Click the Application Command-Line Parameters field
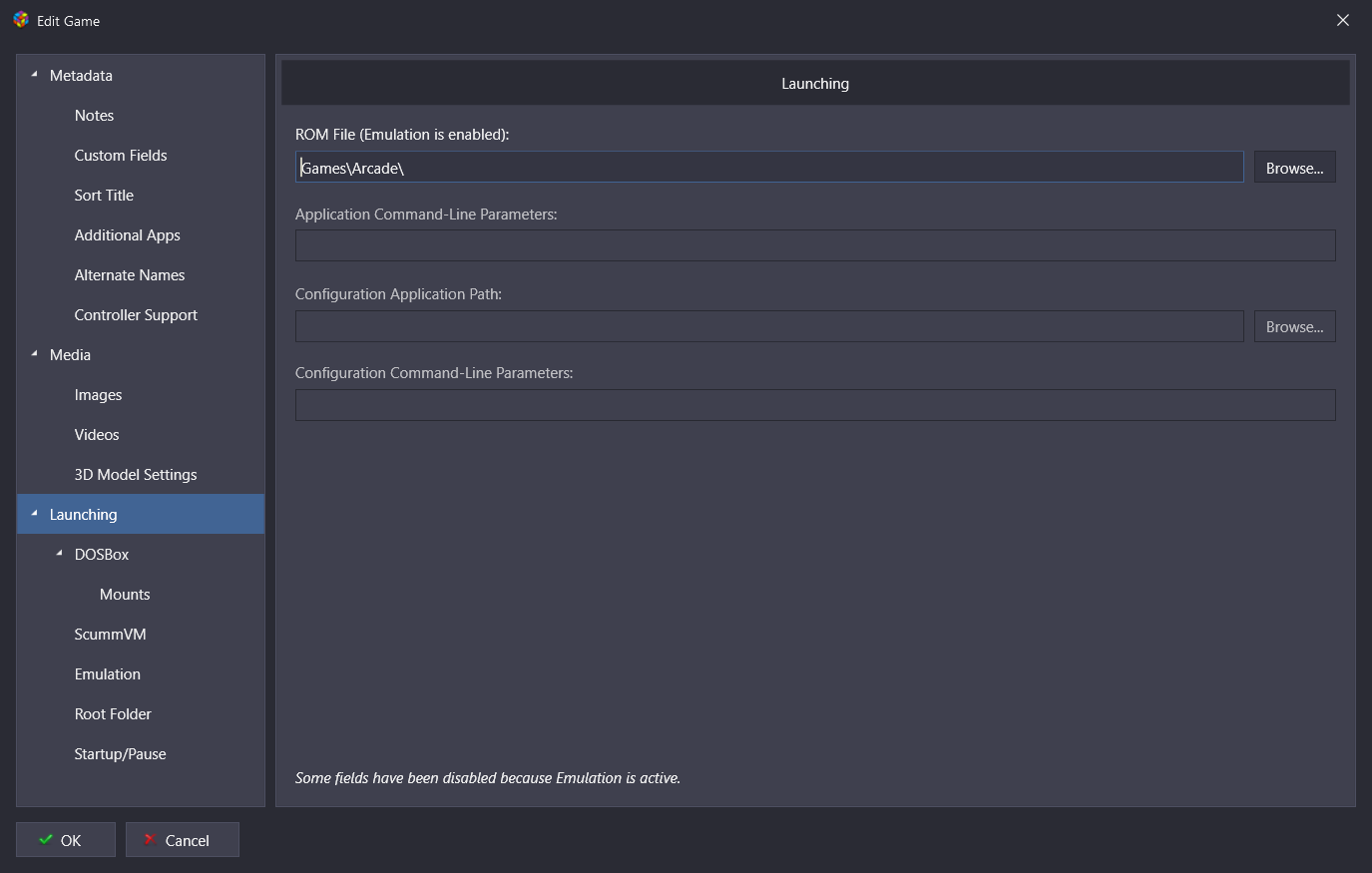This screenshot has height=873, width=1372. [x=815, y=245]
